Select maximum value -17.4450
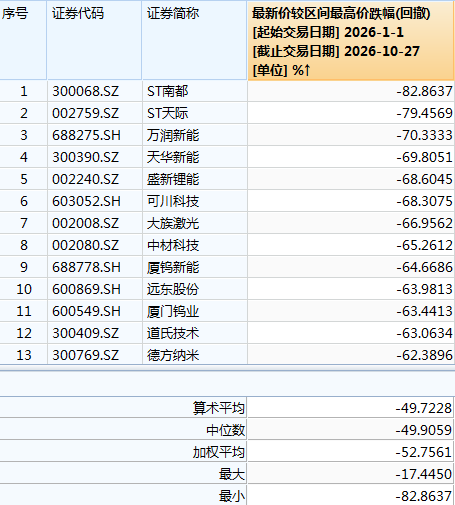Image resolution: width=455 pixels, height=505 pixels. (x=424, y=474)
